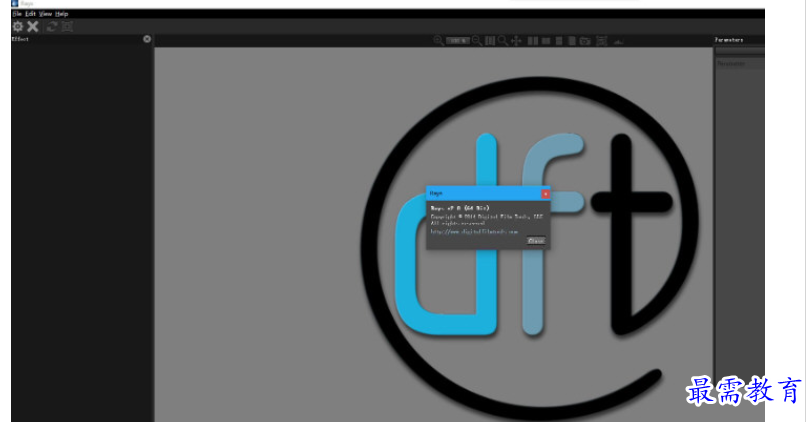Open the Edit menu
This screenshot has width=810, height=422.
click(30, 14)
